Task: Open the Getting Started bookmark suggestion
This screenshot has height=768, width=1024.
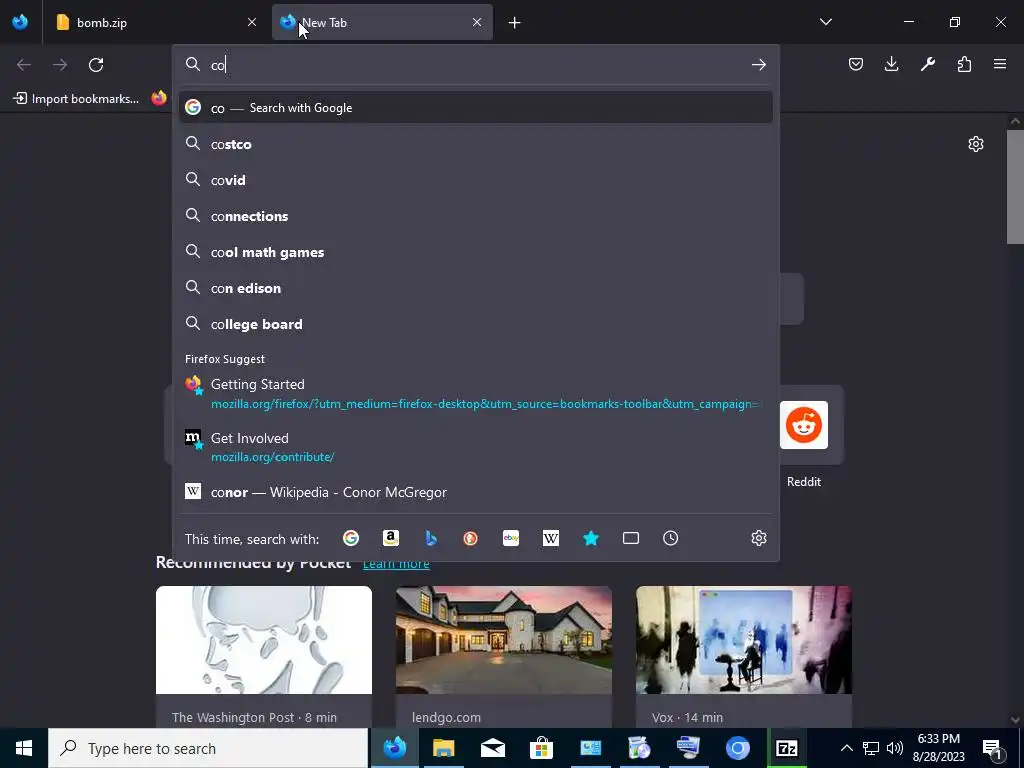Action: click(475, 394)
